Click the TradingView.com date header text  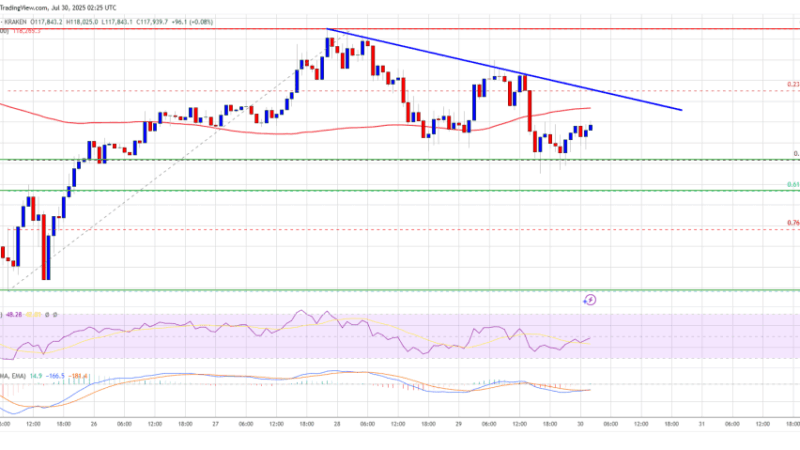[x=58, y=8]
